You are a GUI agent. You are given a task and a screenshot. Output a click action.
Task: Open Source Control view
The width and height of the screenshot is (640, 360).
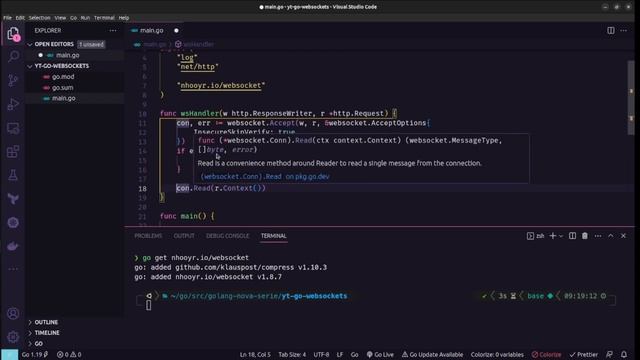[x=13, y=80]
